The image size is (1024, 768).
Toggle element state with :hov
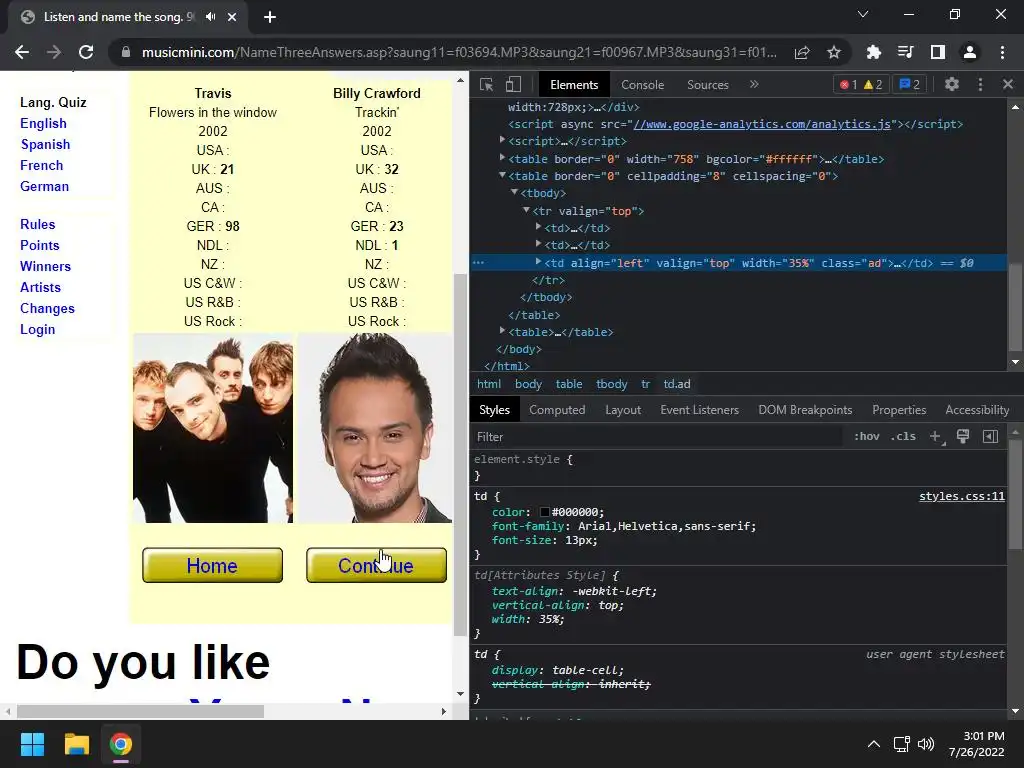click(x=867, y=436)
